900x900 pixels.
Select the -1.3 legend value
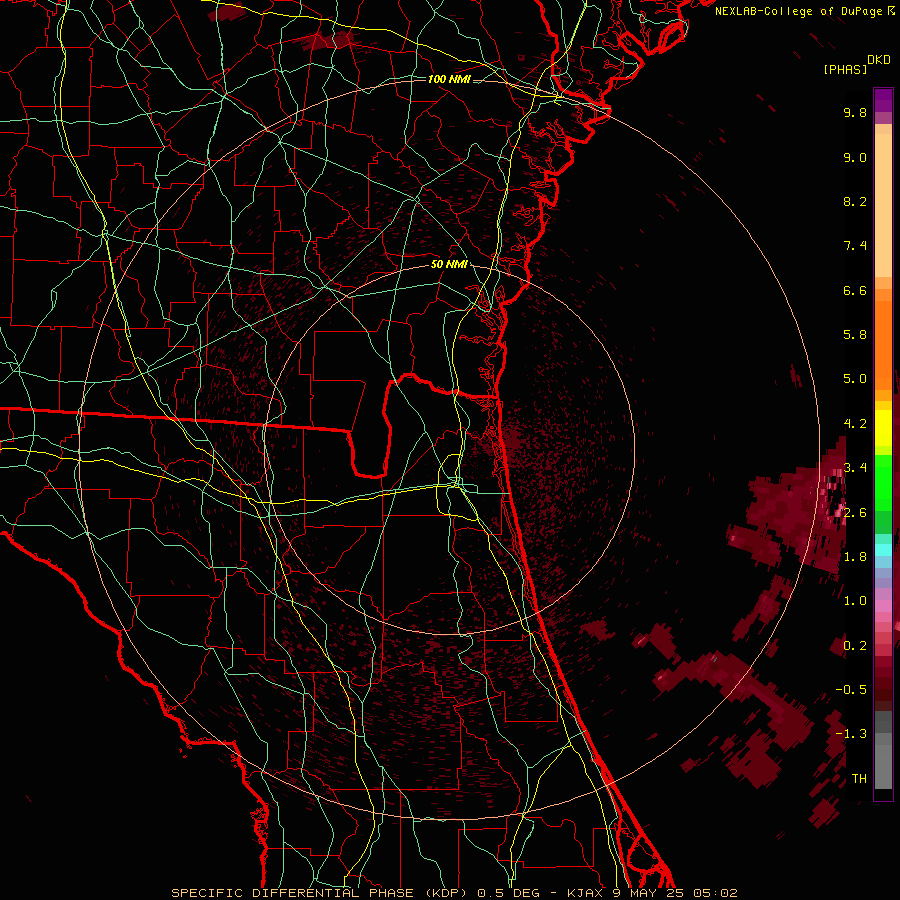[851, 734]
